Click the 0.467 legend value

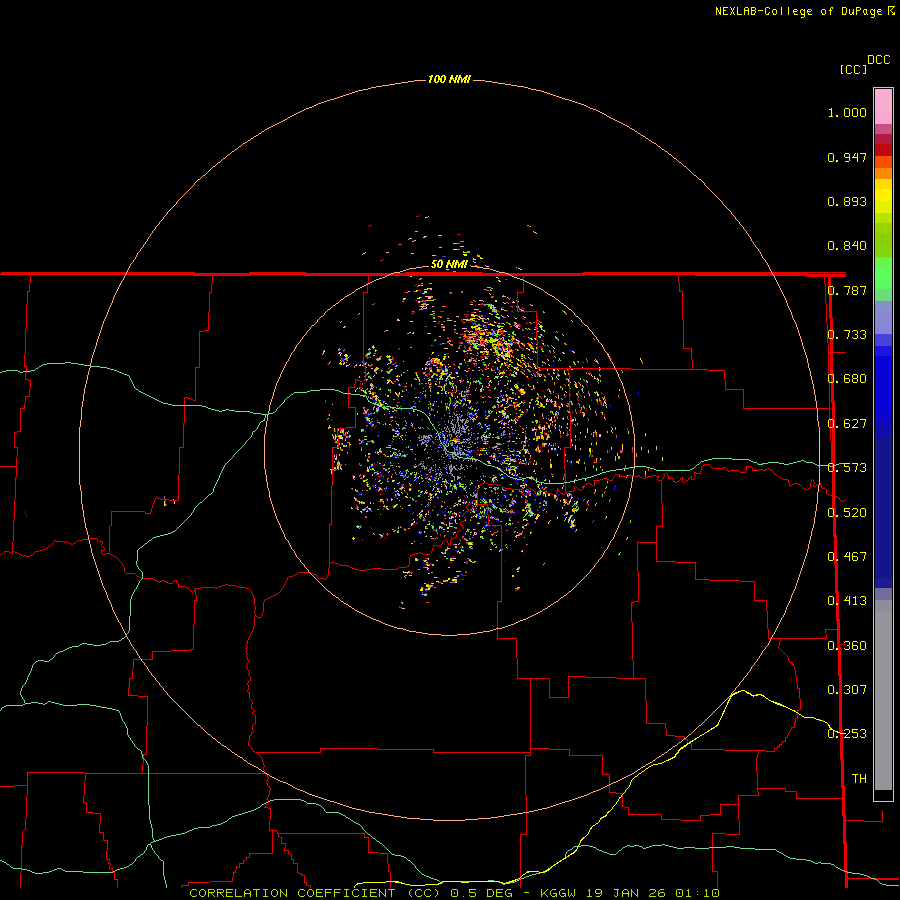847,557
